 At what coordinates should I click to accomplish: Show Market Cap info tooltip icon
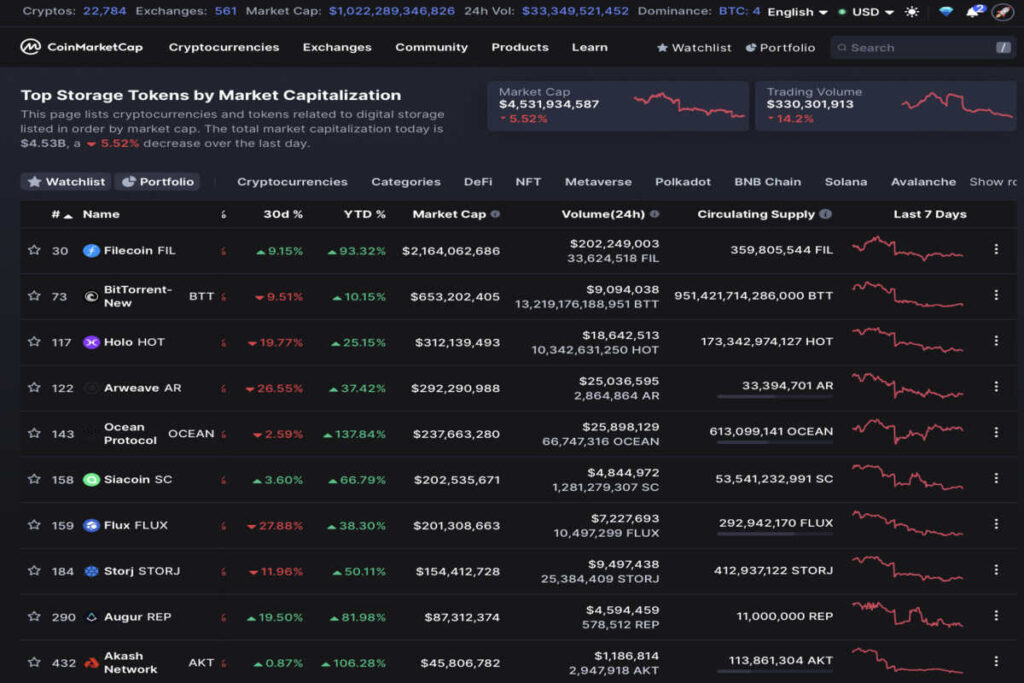pyautogui.click(x=496, y=214)
